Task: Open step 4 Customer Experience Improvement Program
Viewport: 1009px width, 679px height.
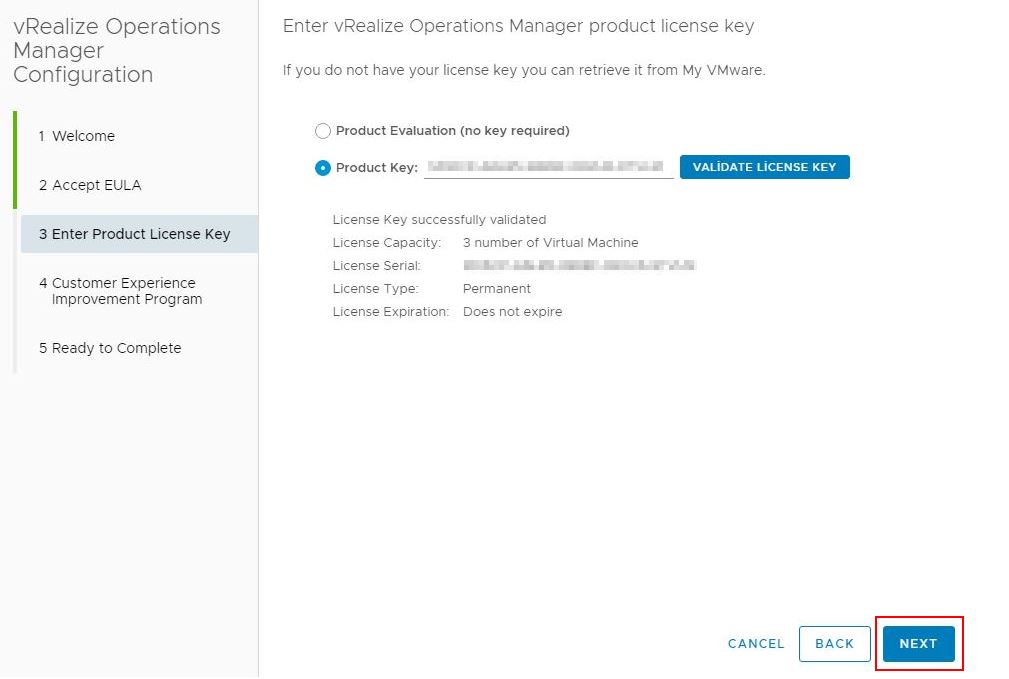Action: (120, 291)
